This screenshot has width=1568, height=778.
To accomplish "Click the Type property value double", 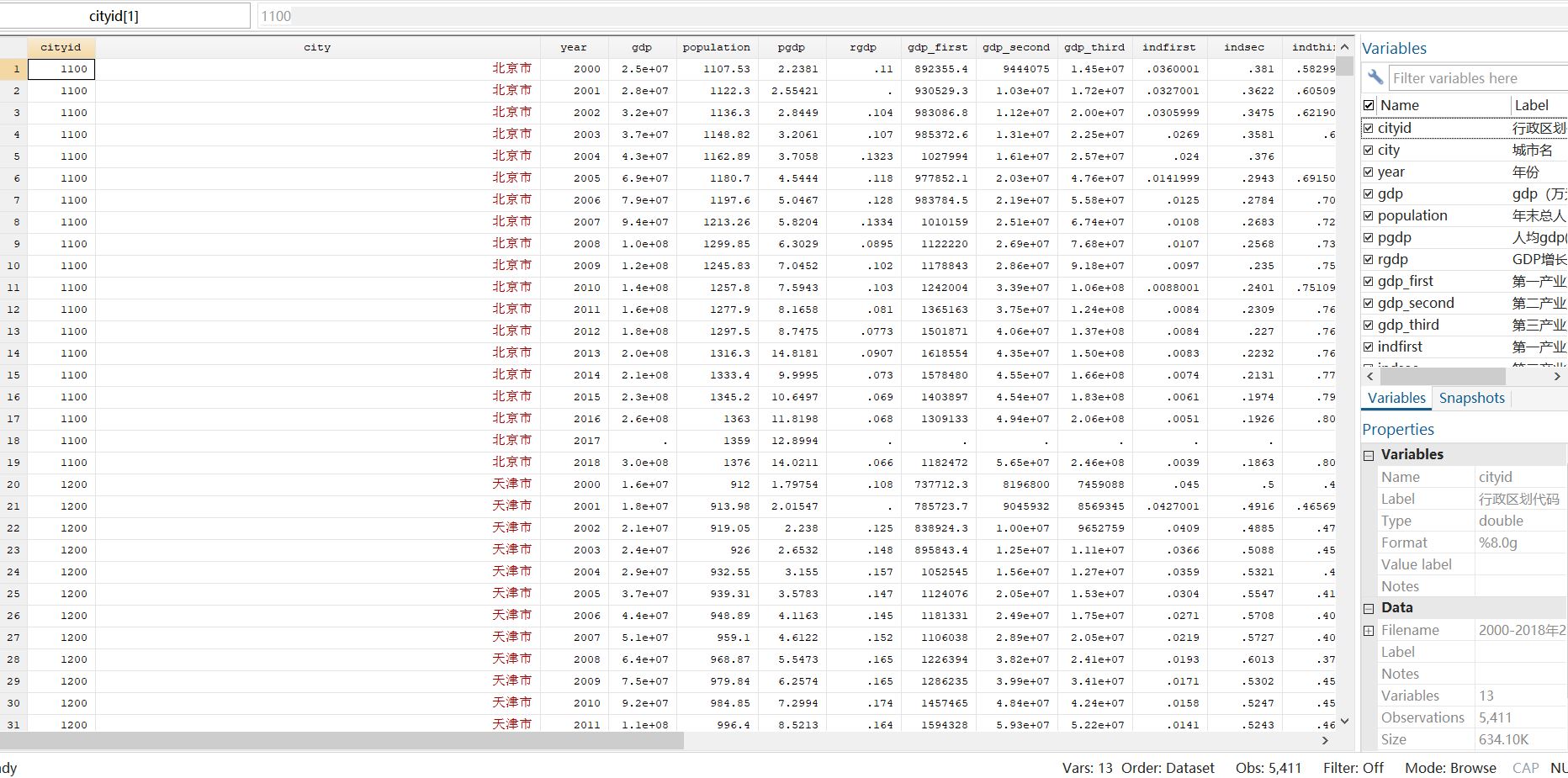I will tap(1501, 521).
